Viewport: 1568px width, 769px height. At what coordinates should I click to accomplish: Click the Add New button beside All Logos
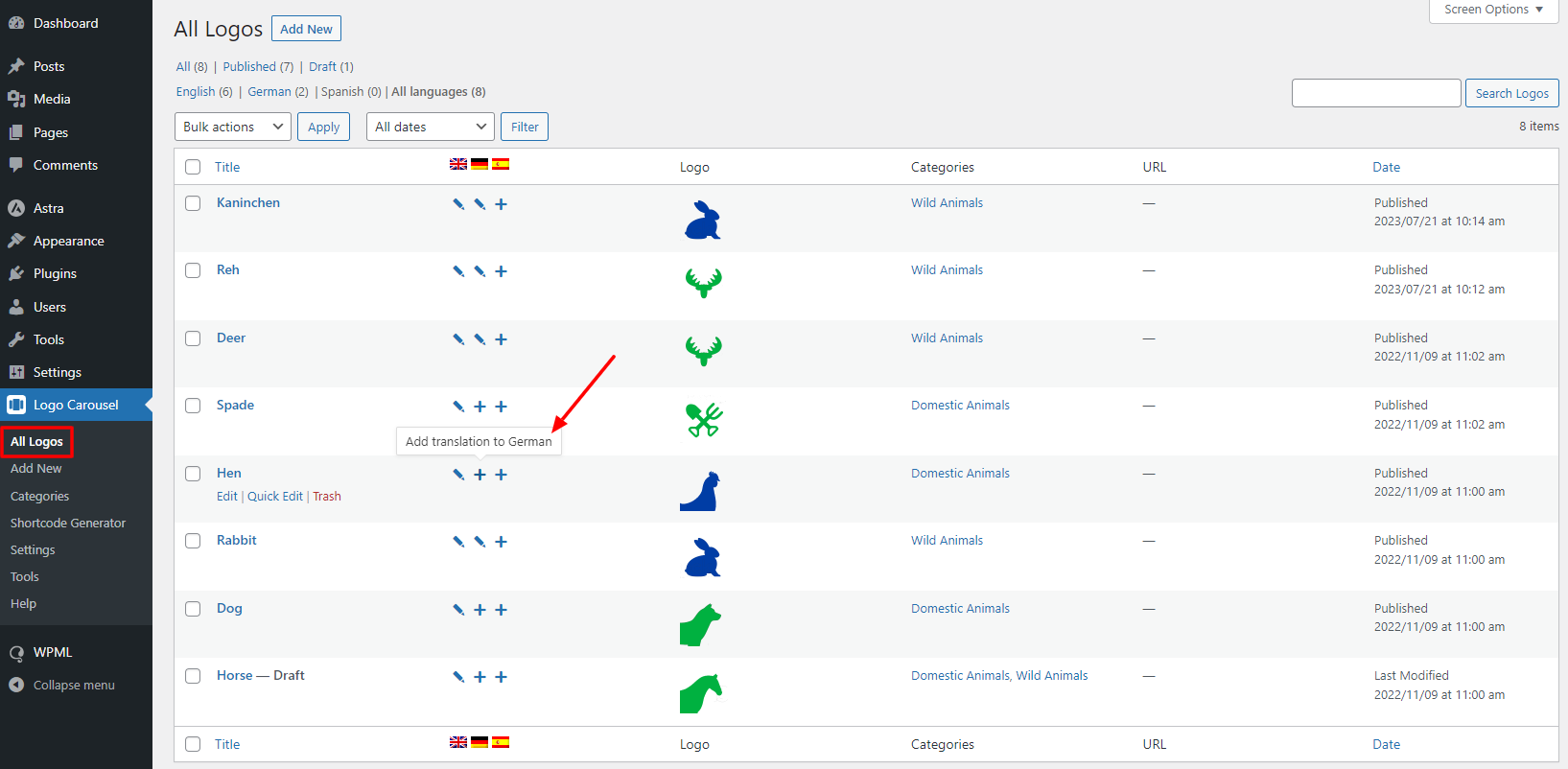click(306, 29)
